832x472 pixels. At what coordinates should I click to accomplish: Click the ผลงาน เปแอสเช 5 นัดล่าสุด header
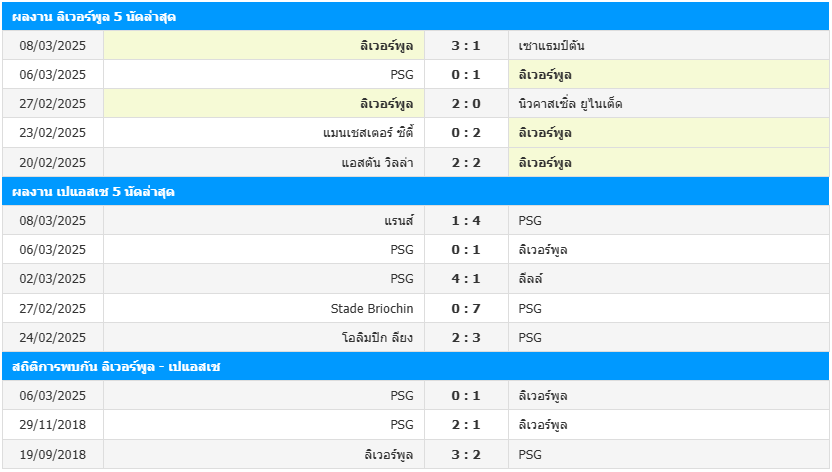[415, 191]
